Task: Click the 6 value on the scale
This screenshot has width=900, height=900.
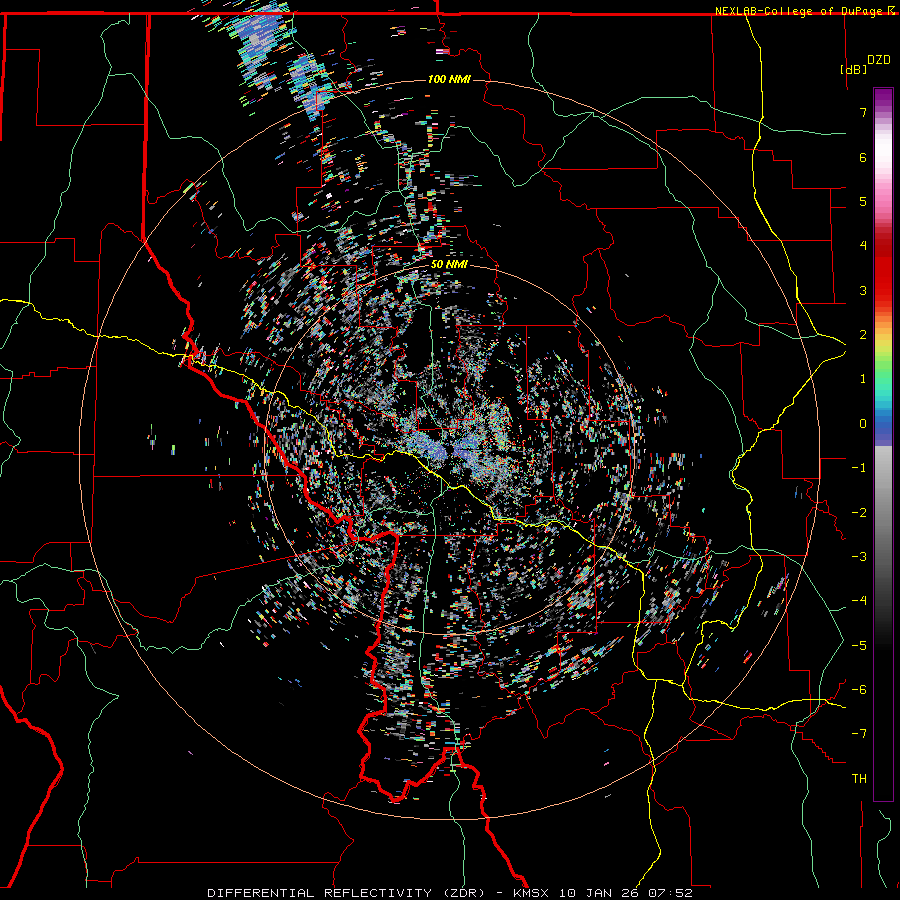Action: (x=863, y=157)
